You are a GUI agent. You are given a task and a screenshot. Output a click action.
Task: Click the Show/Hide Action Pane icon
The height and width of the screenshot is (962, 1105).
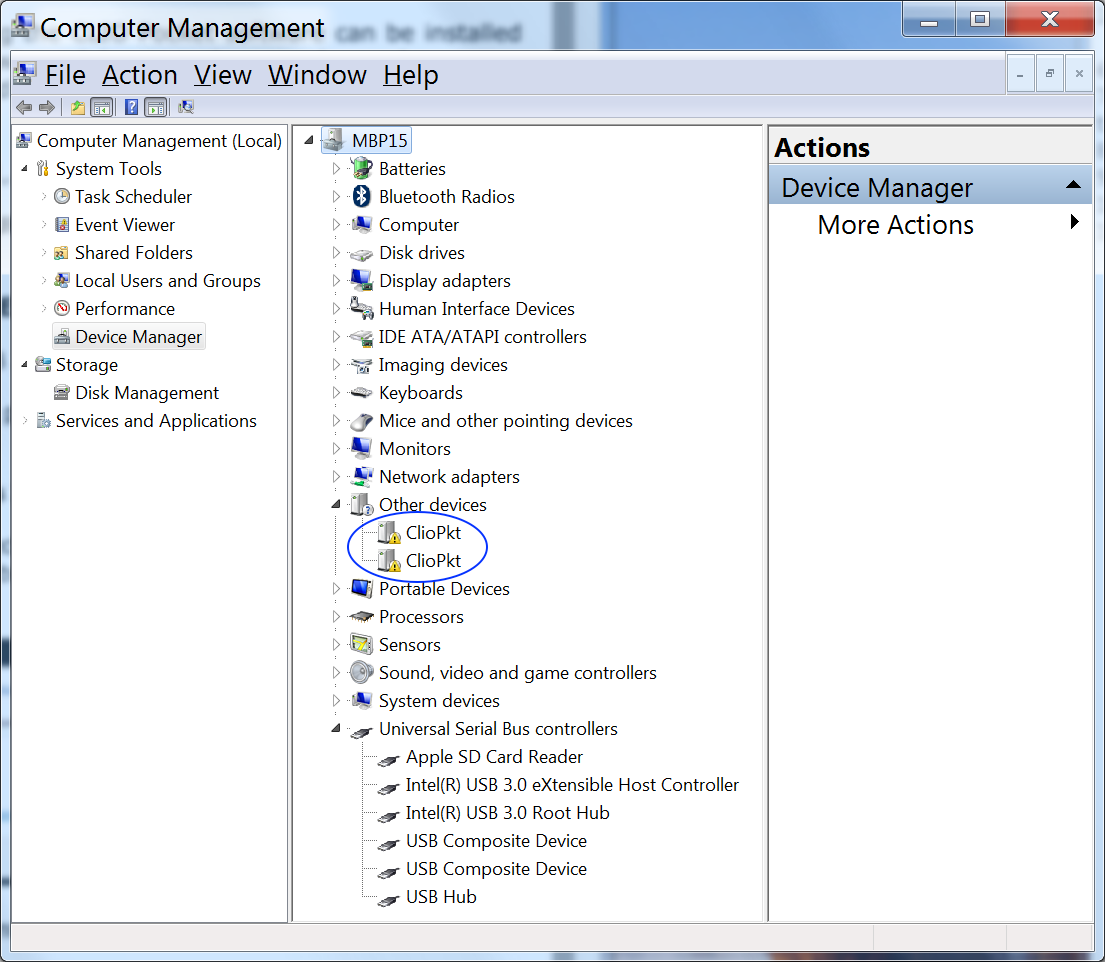coord(156,107)
